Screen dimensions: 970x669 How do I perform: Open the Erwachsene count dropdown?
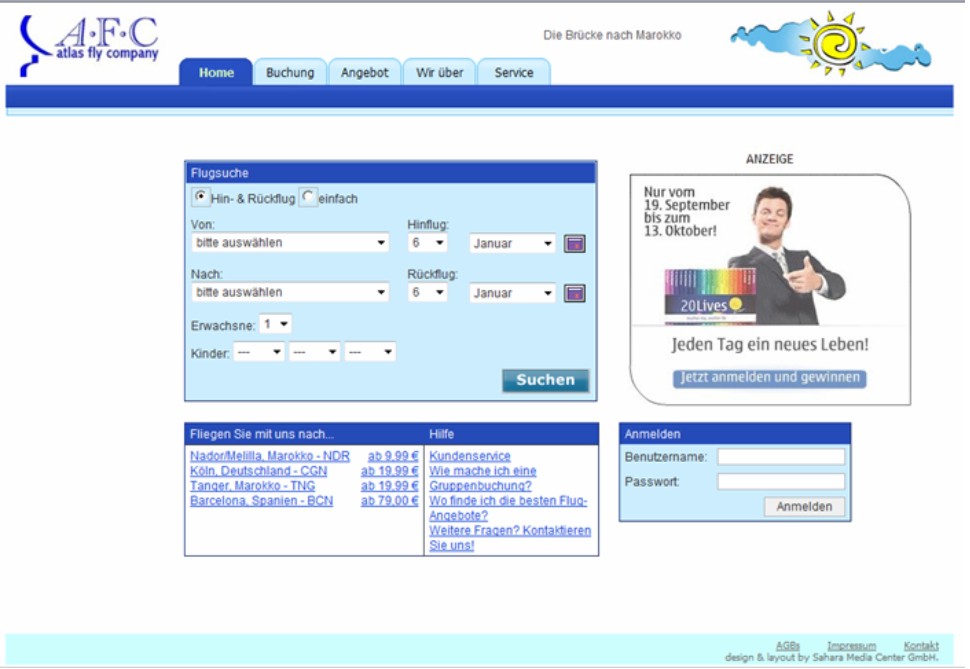(275, 324)
